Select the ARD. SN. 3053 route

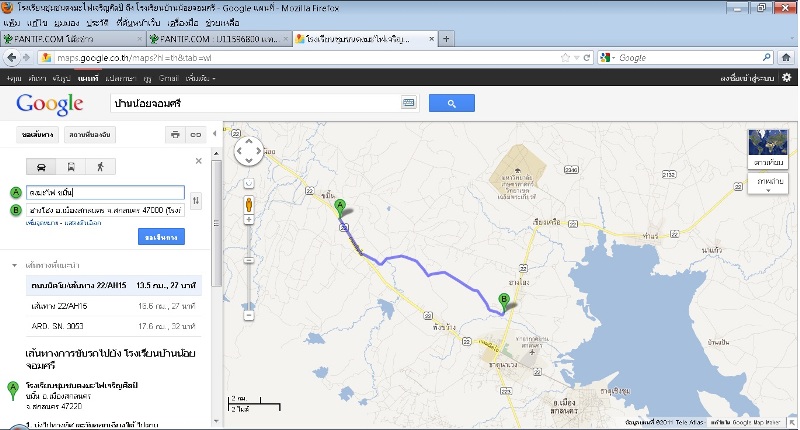[114, 326]
